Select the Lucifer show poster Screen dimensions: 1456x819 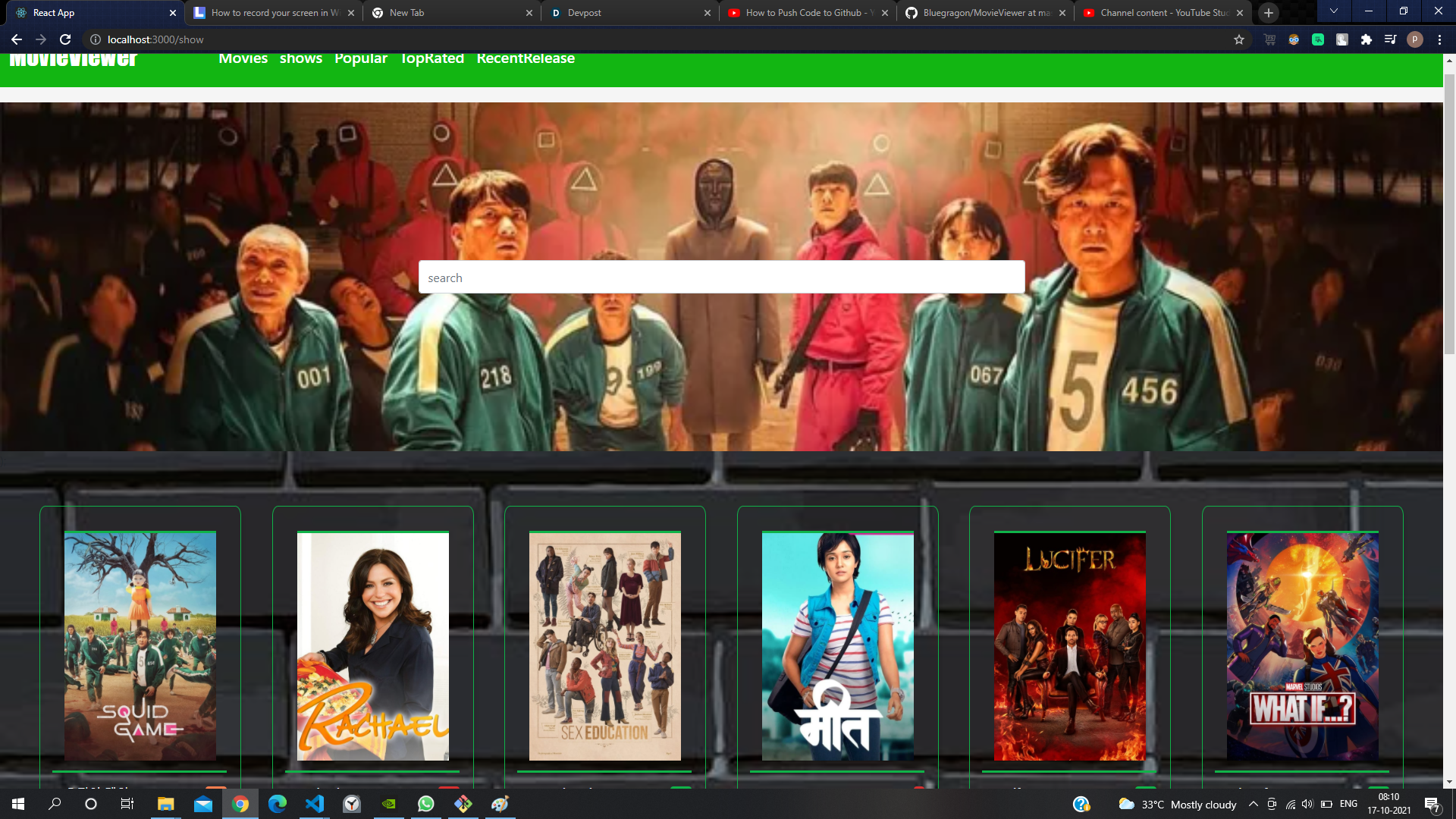click(1069, 645)
